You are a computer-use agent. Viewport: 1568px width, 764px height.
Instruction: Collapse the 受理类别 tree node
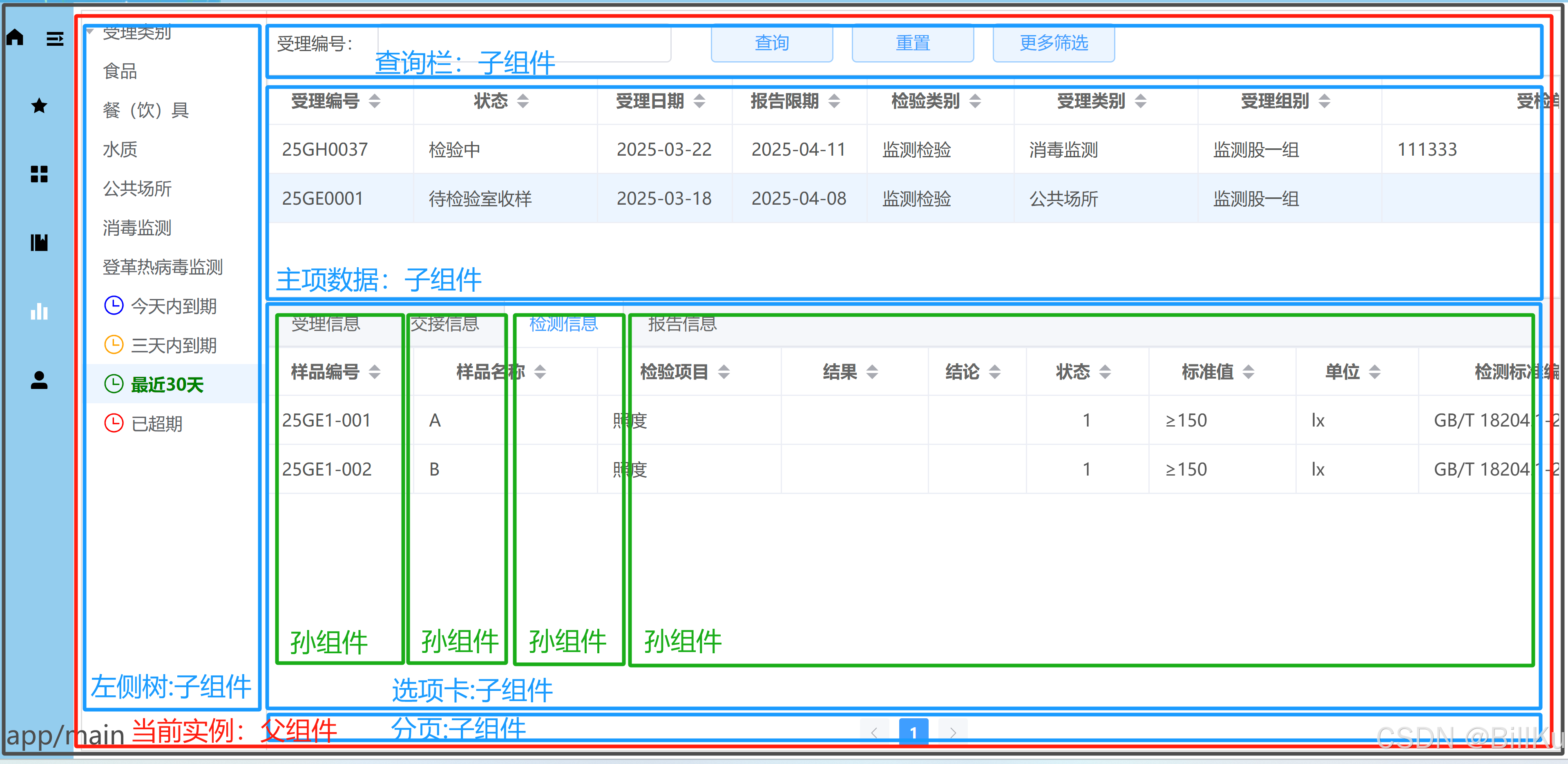point(90,31)
